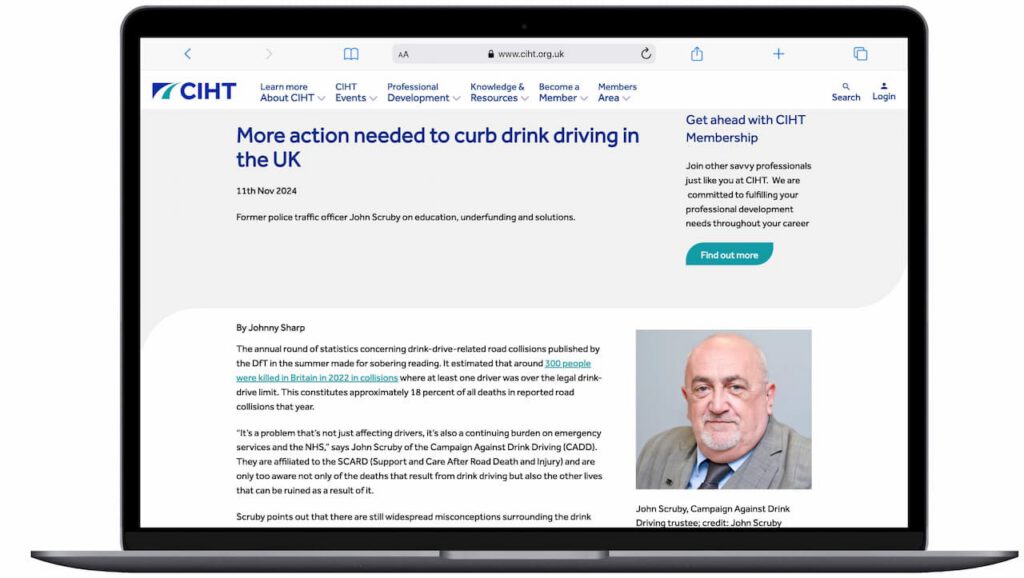Image resolution: width=1024 pixels, height=578 pixels.
Task: Open the Share sheet icon
Action: click(697, 53)
